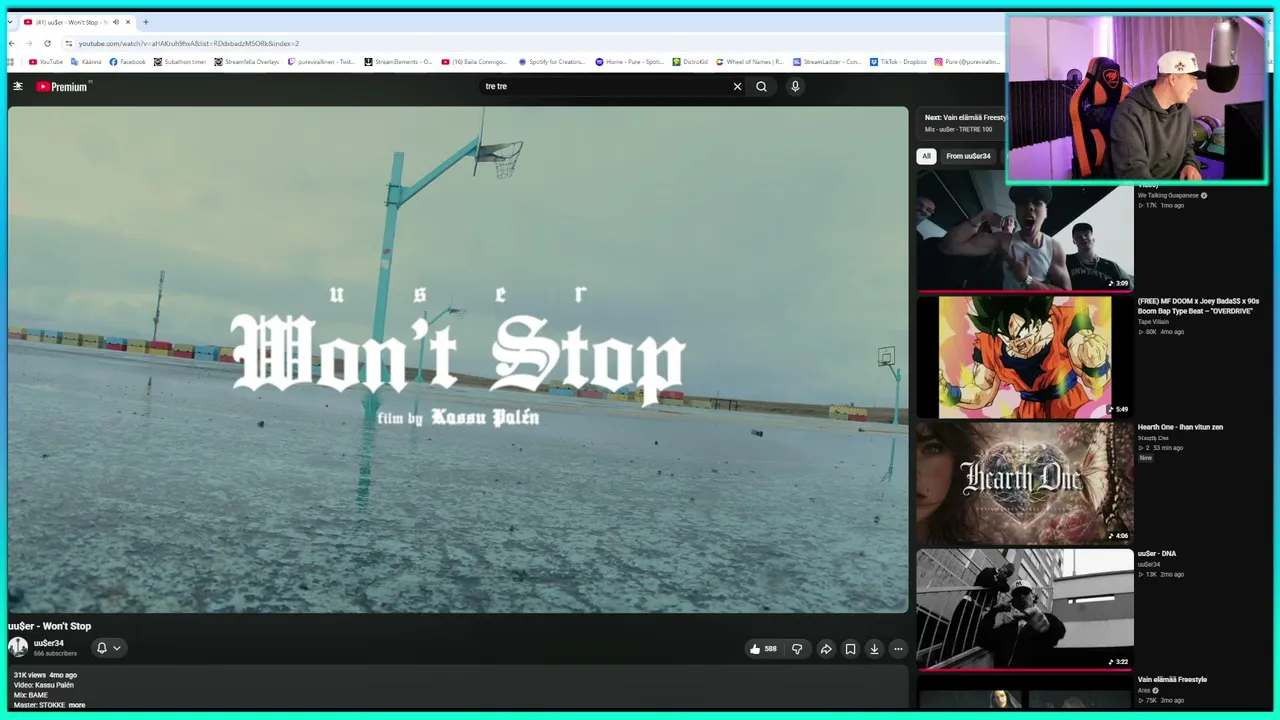Viewport: 1280px width, 720px height.
Task: Open the StreamLadder bookmark
Action: tap(827, 62)
